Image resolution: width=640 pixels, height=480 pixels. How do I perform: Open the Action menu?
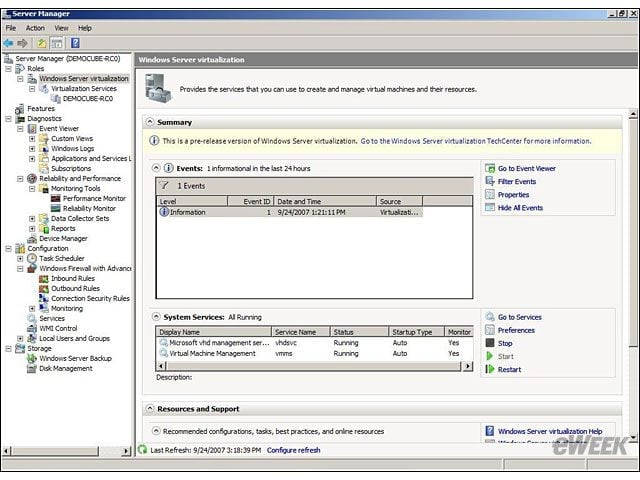click(x=36, y=28)
